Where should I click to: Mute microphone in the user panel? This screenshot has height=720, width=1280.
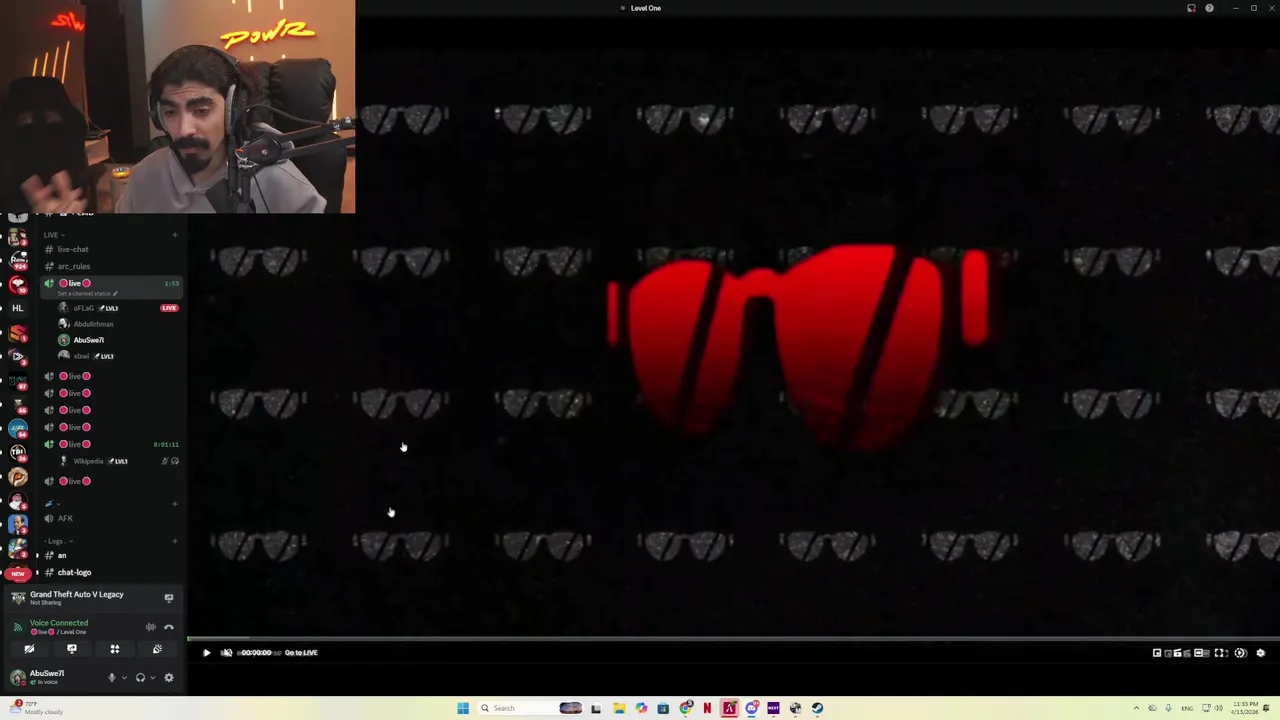pos(112,677)
